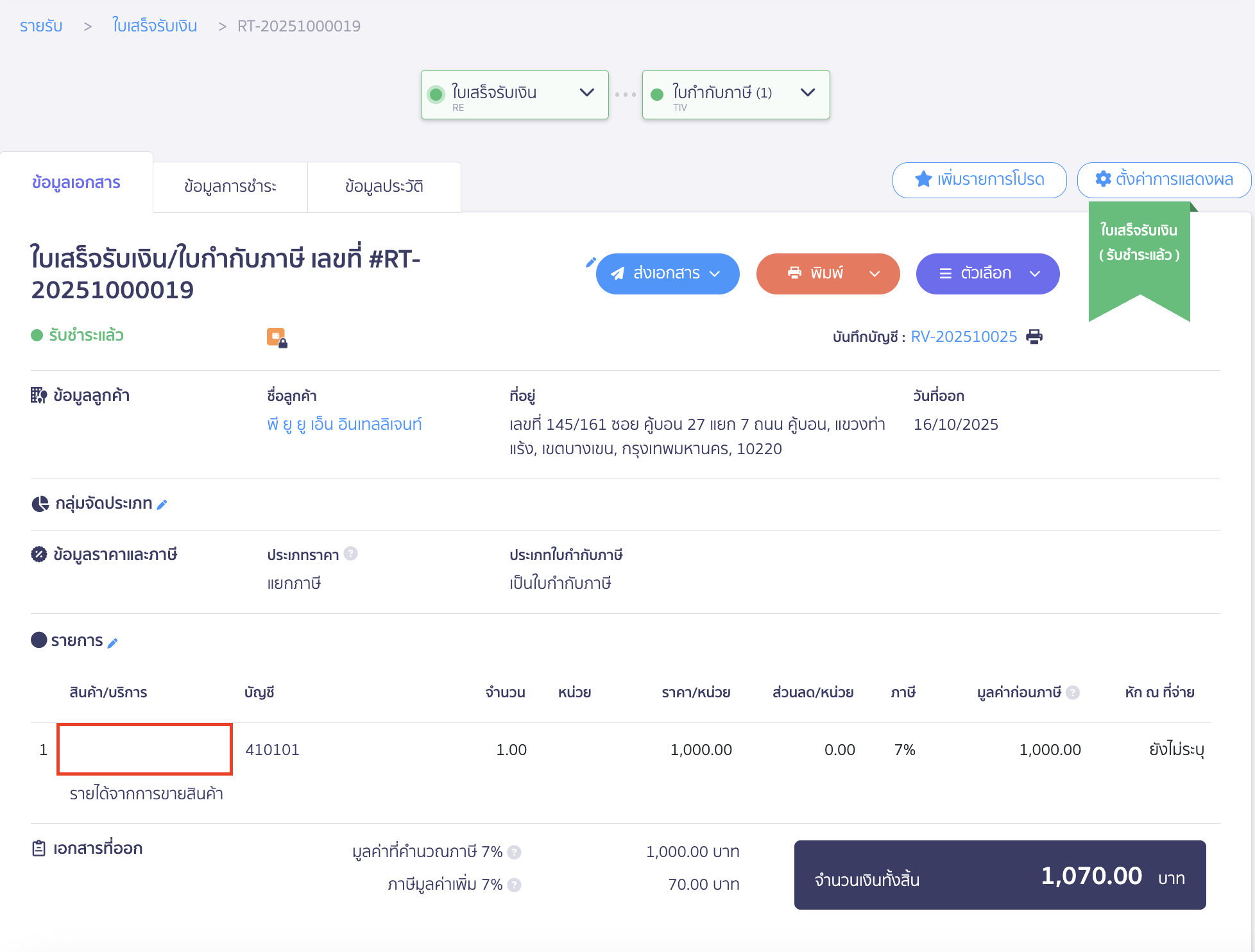Click the gear icon in ตั้งค่าการแสดงผล
This screenshot has height=952, width=1255.
pos(1103,180)
